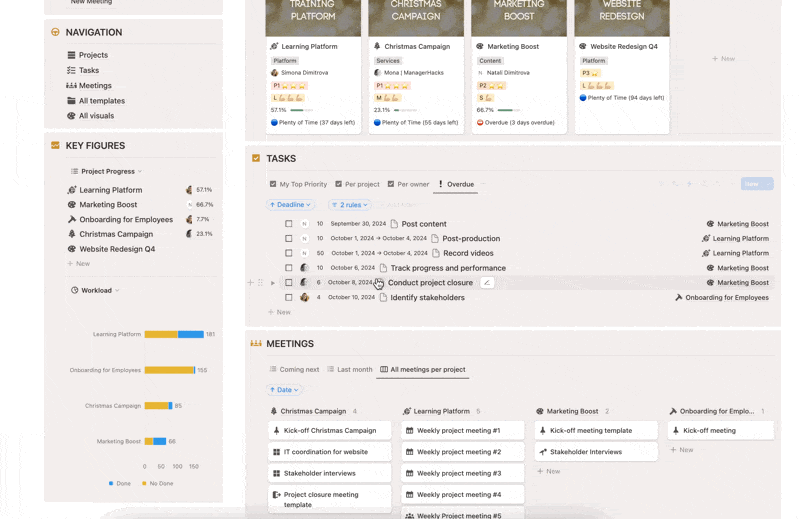Image resolution: width=800 pixels, height=519 pixels.
Task: Open Kick-off Christmas Campaign meeting card
Action: point(330,431)
